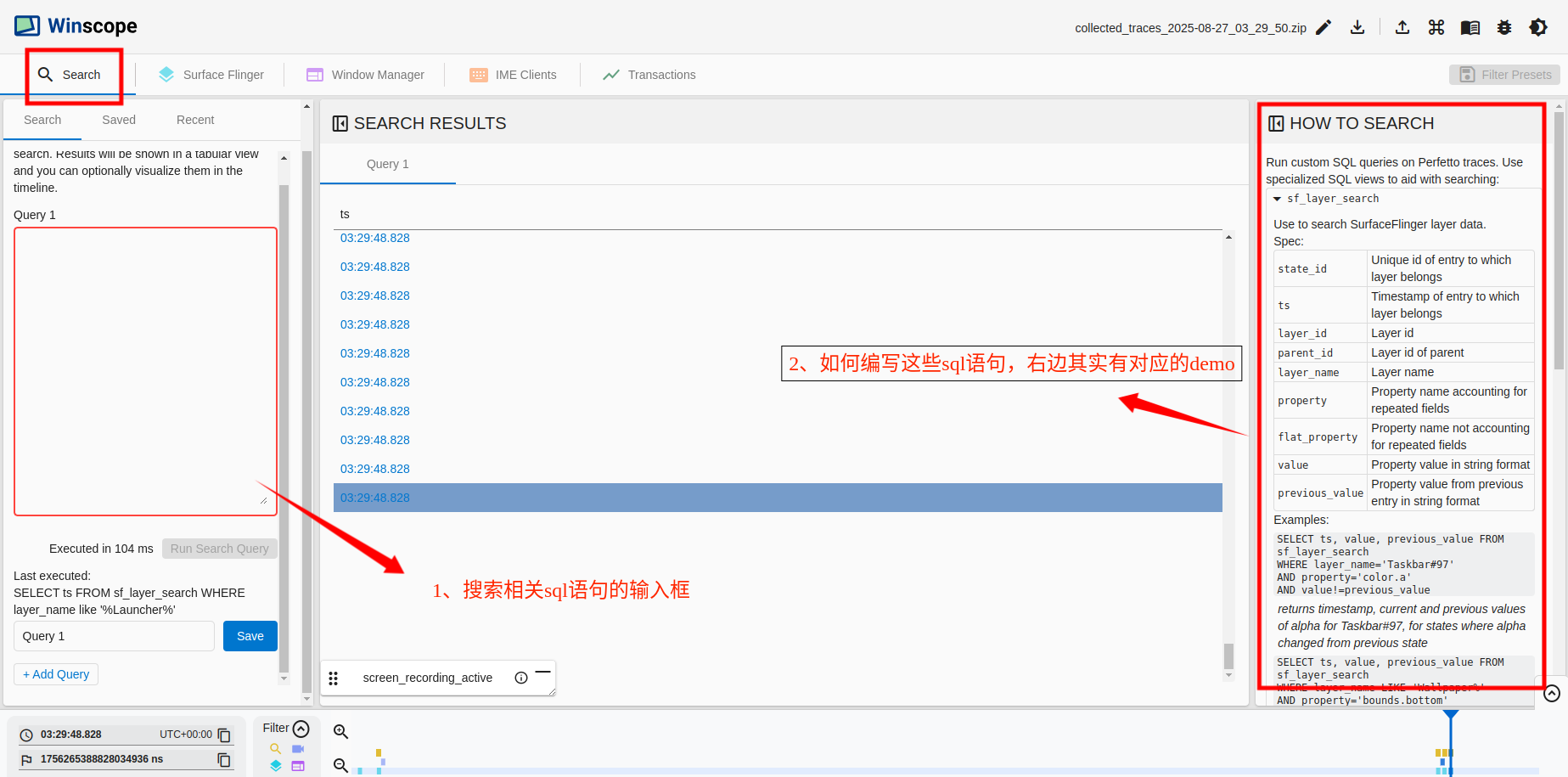The height and width of the screenshot is (777, 1568).
Task: Show keyboard shortcuts command icon
Action: (1436, 28)
